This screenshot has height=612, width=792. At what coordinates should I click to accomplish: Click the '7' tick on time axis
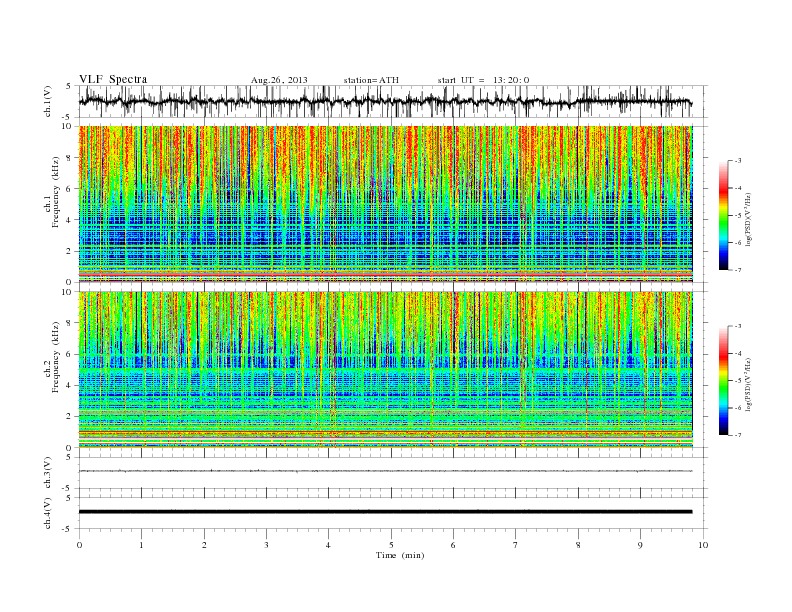(515, 545)
